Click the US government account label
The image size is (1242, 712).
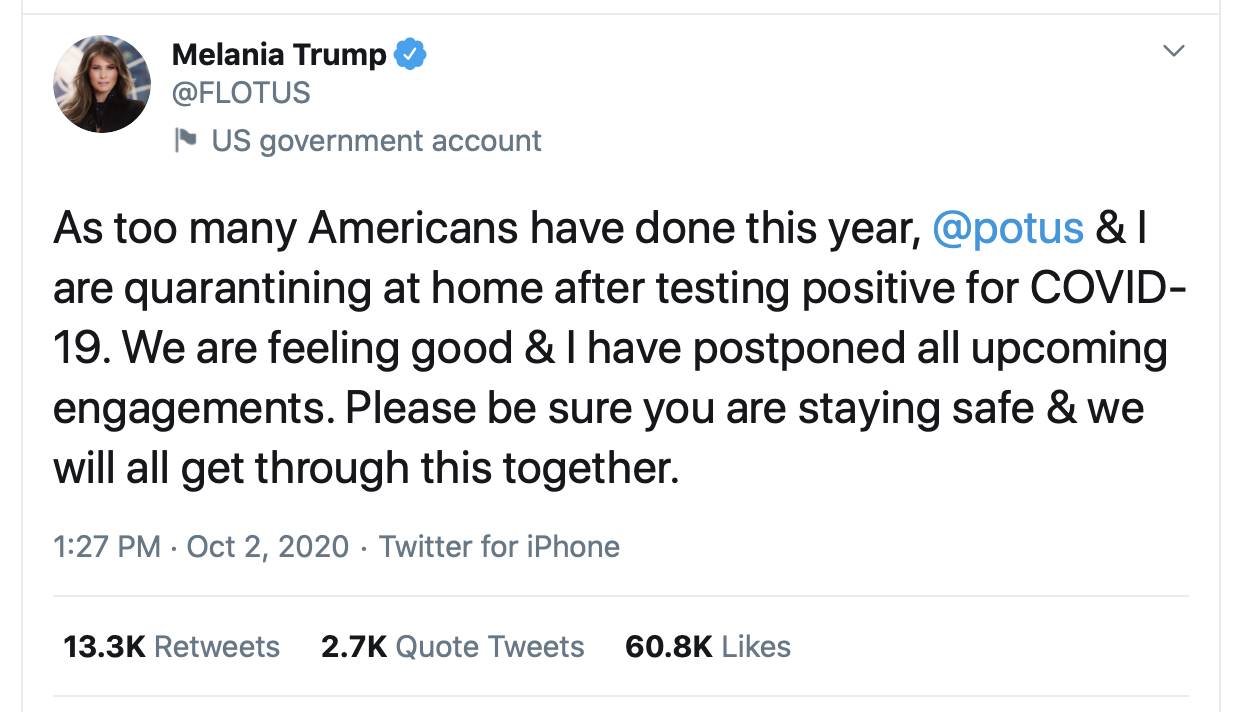[x=376, y=141]
